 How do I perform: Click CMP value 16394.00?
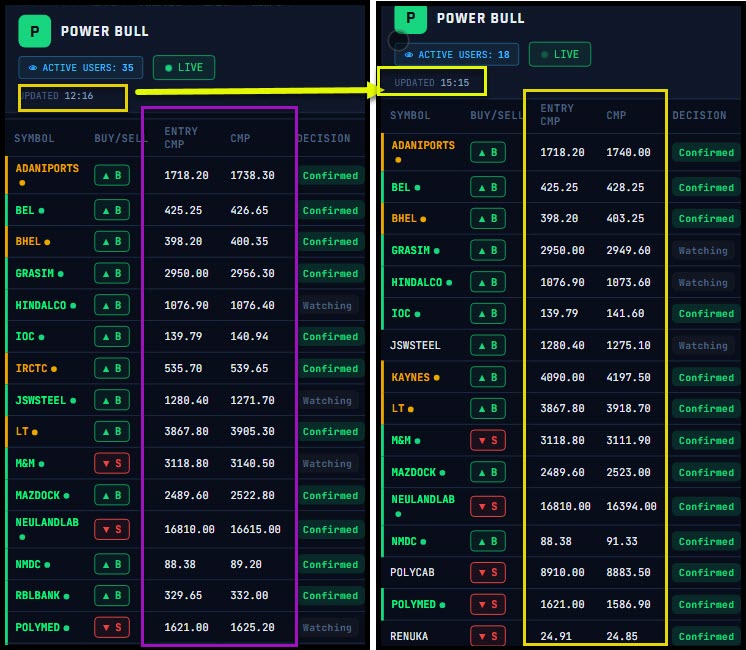click(x=631, y=506)
